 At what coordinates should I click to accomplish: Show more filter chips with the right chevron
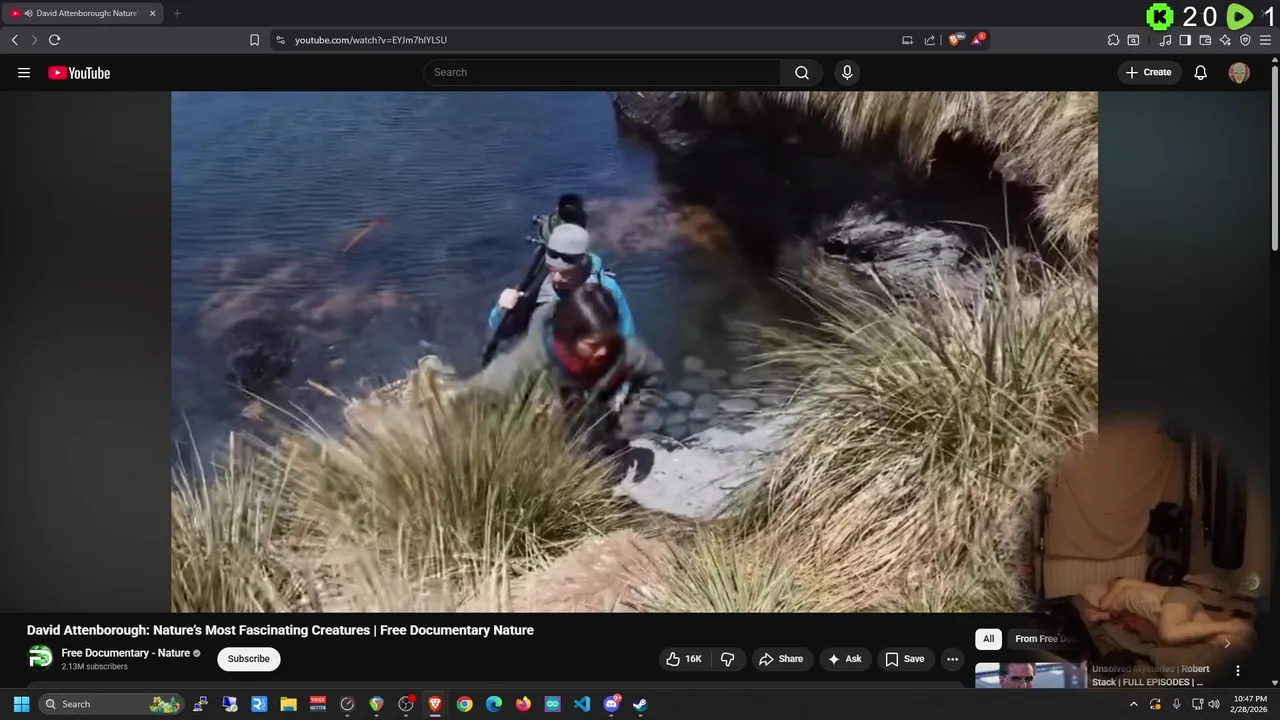1227,642
